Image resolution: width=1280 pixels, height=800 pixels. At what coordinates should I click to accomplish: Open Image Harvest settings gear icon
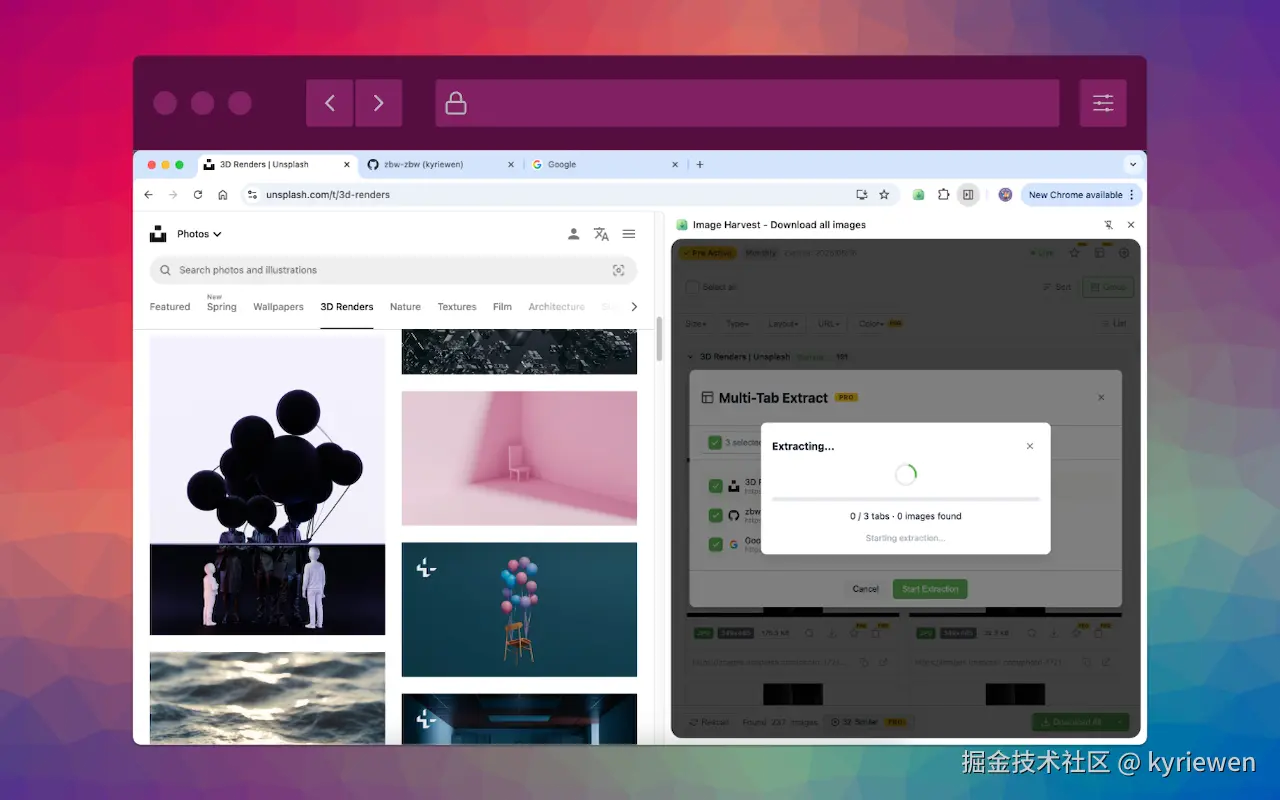click(x=1124, y=253)
